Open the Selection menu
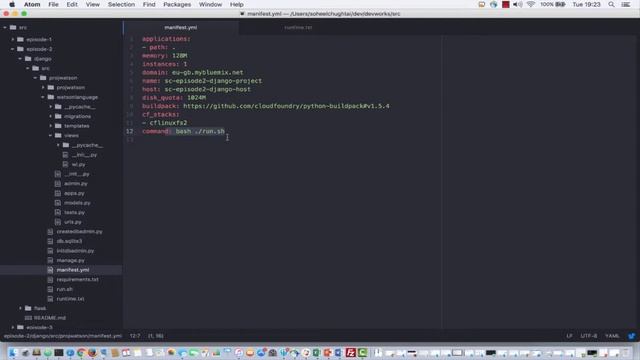 click(121, 4)
